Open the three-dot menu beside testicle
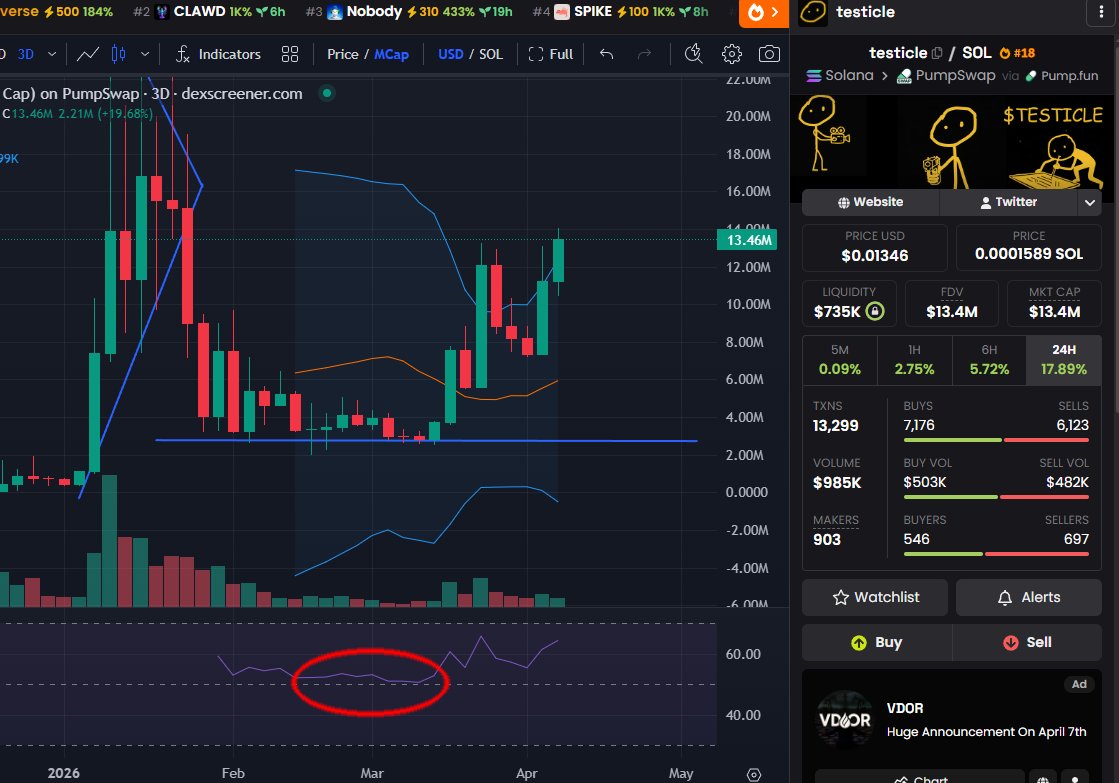 coord(1102,11)
